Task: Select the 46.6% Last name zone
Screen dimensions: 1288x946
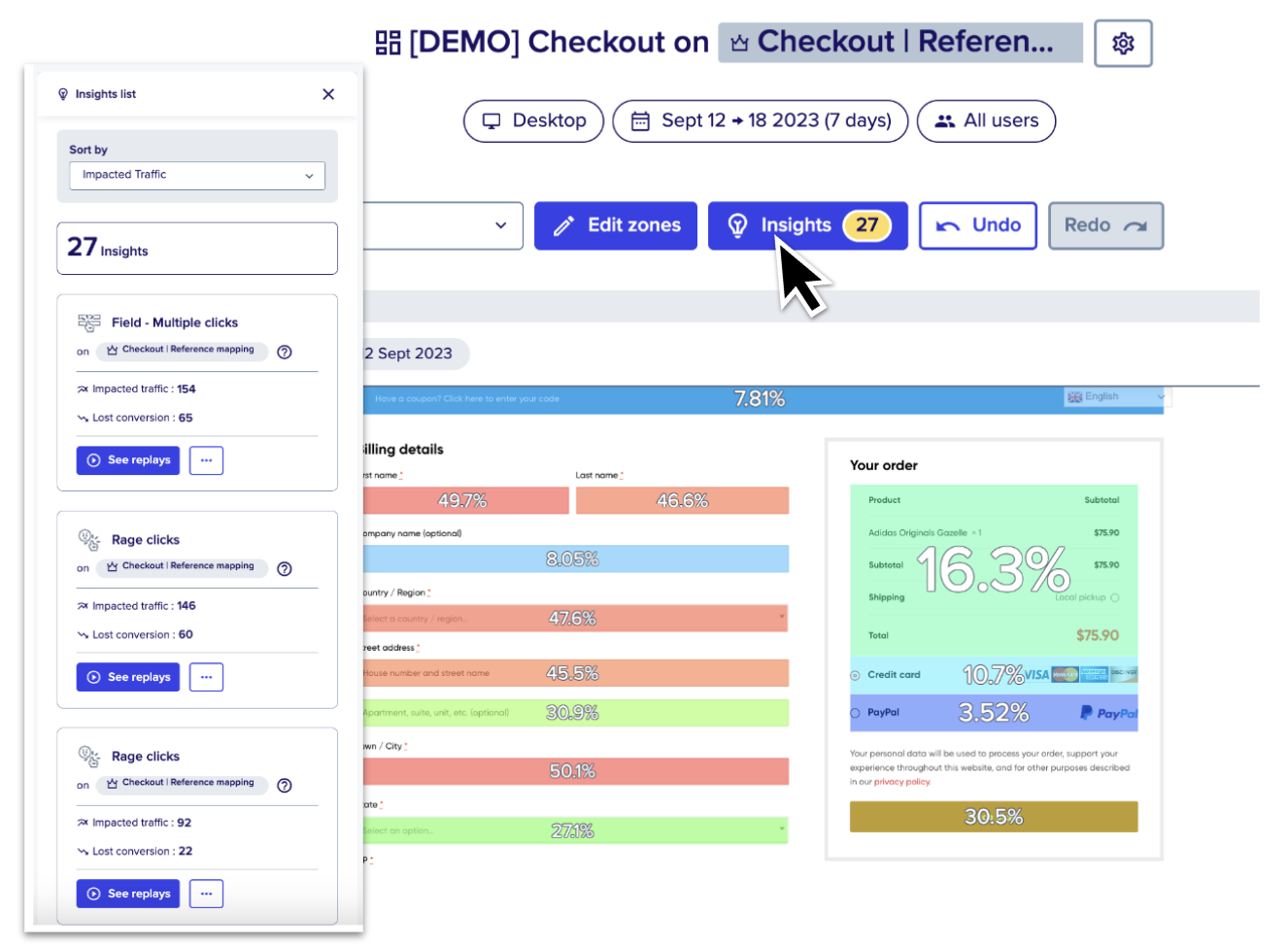Action: (682, 501)
